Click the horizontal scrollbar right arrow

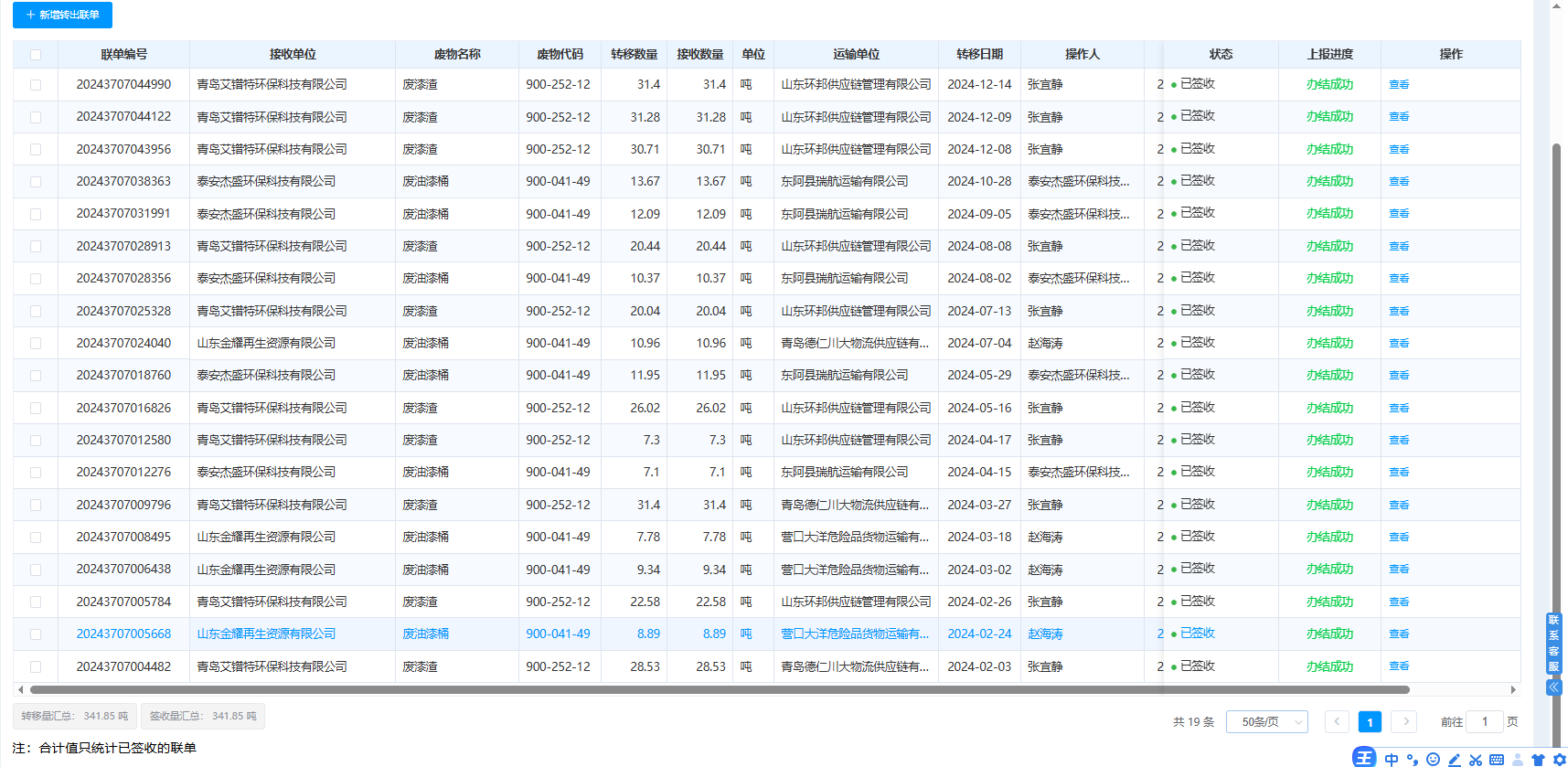tap(1513, 690)
